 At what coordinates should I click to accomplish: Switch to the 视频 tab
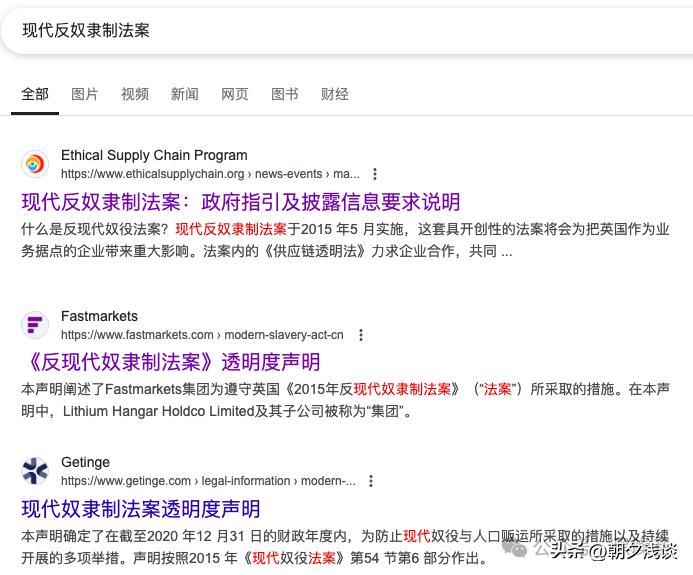pyautogui.click(x=135, y=94)
